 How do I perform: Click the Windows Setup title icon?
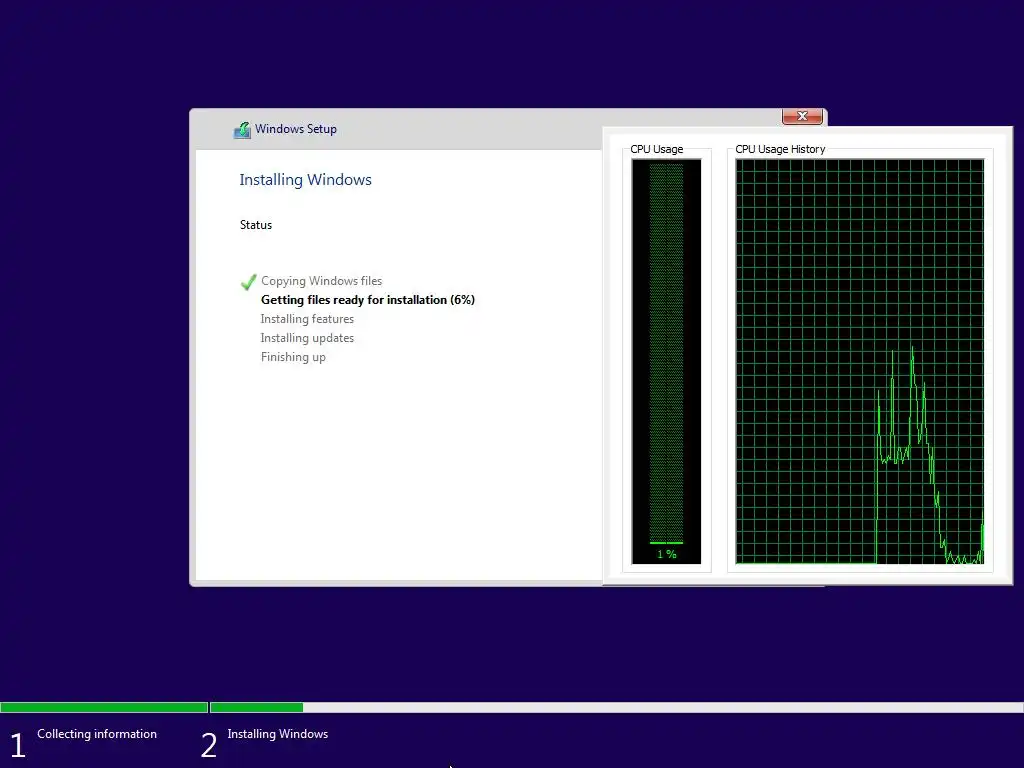click(x=242, y=129)
